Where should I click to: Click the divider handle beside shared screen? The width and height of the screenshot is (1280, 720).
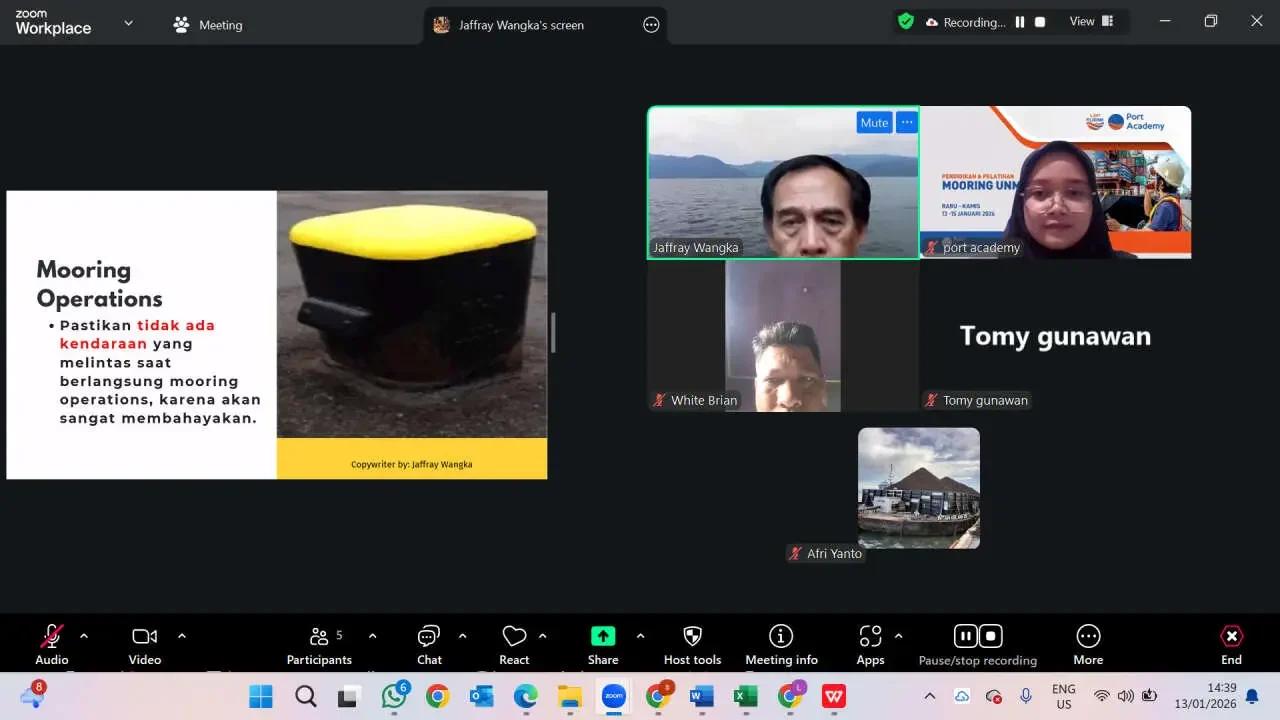click(x=553, y=333)
